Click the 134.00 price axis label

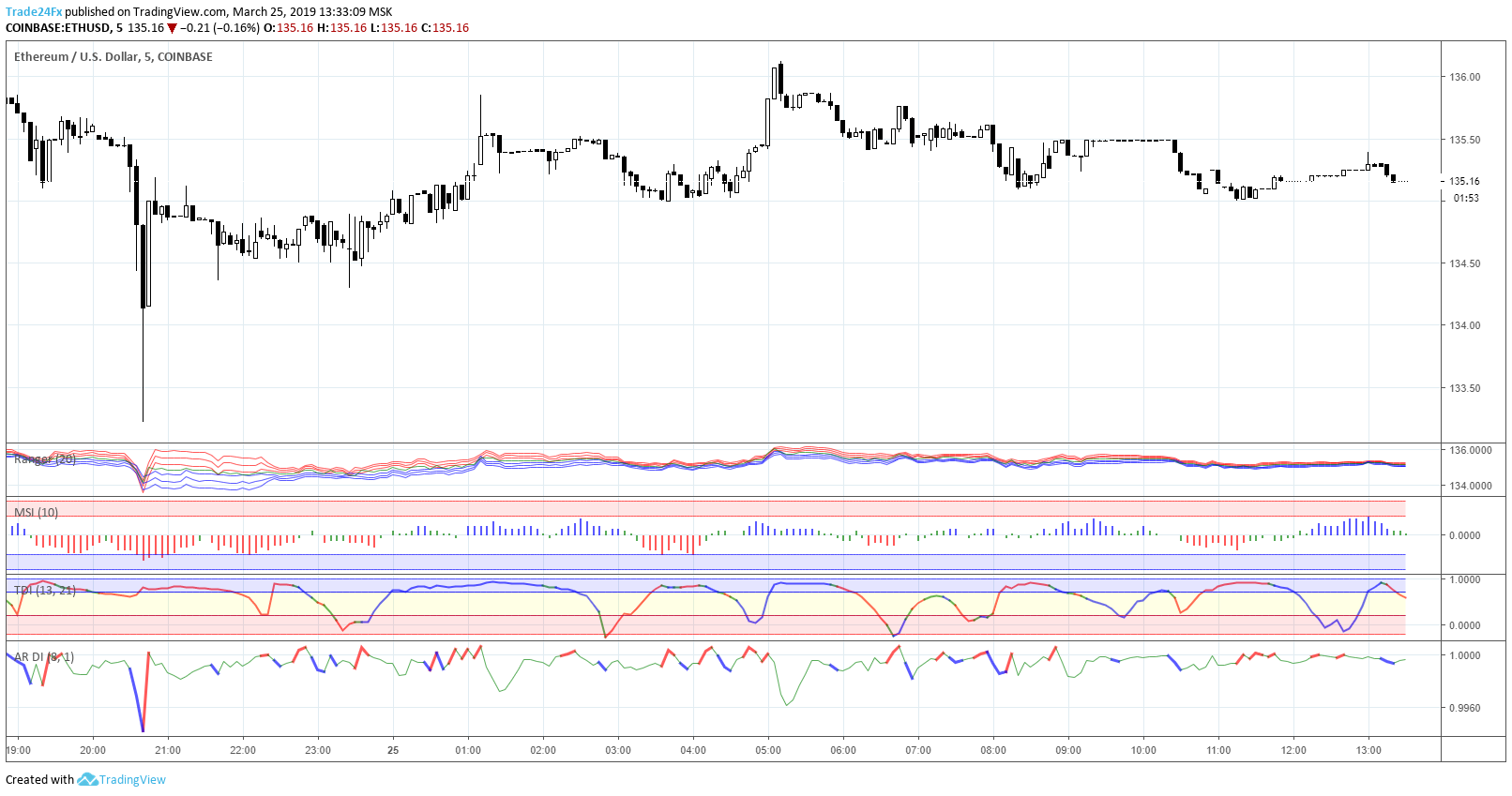tap(1465, 325)
